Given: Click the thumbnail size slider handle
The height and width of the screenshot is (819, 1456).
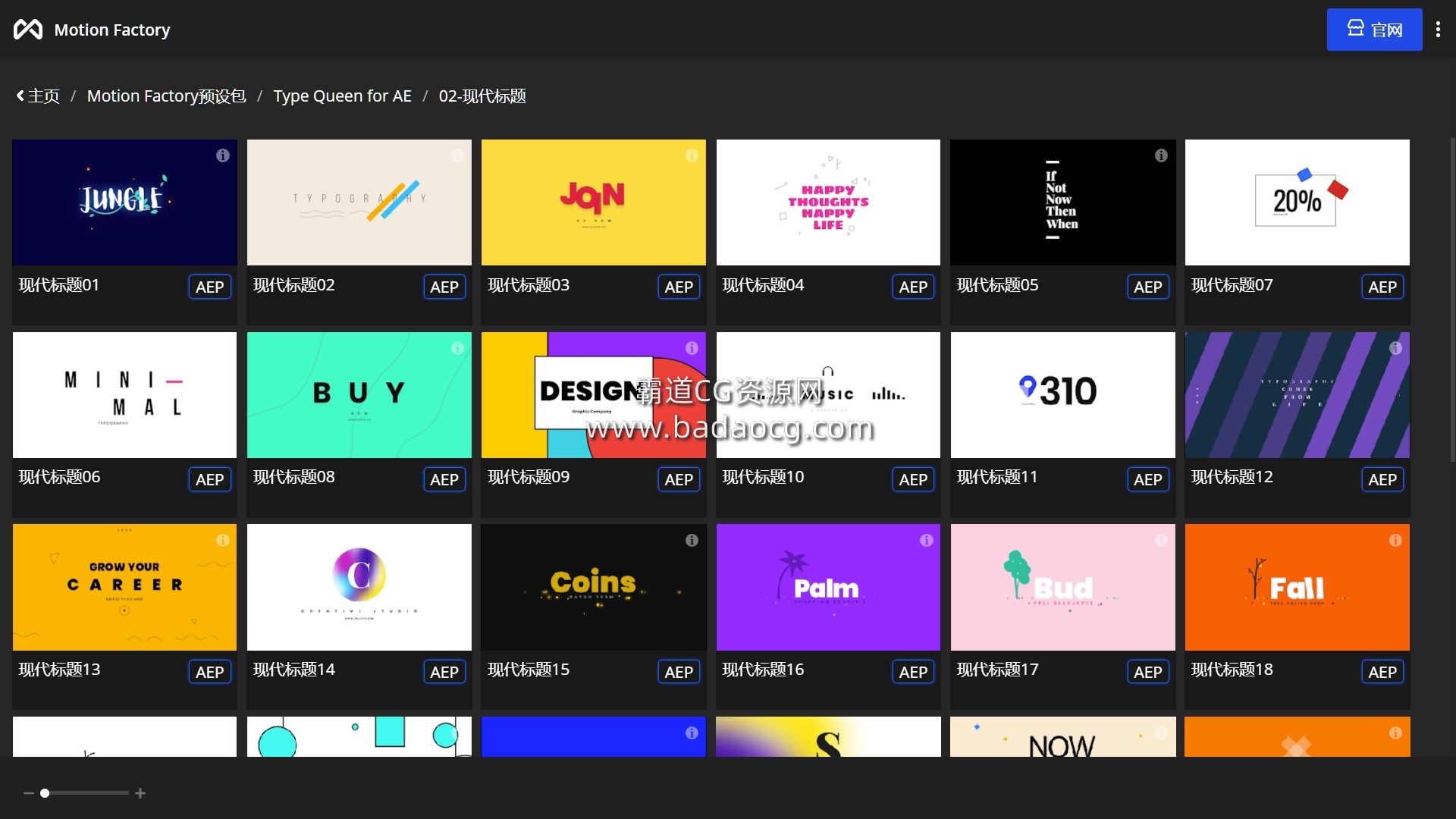Looking at the screenshot, I should (45, 793).
